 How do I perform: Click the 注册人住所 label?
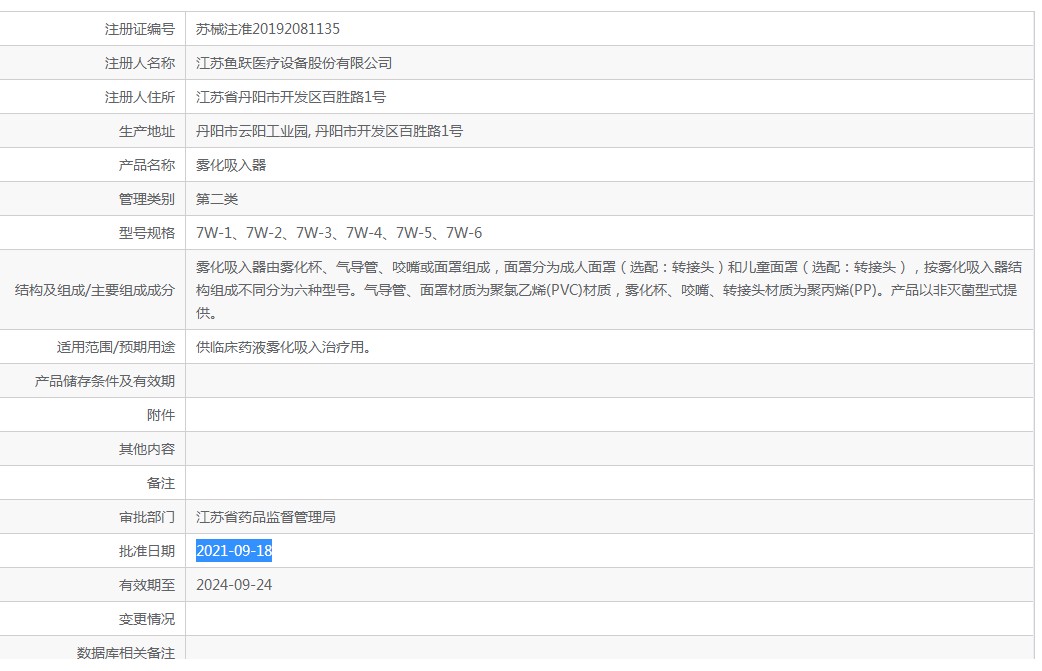click(140, 97)
